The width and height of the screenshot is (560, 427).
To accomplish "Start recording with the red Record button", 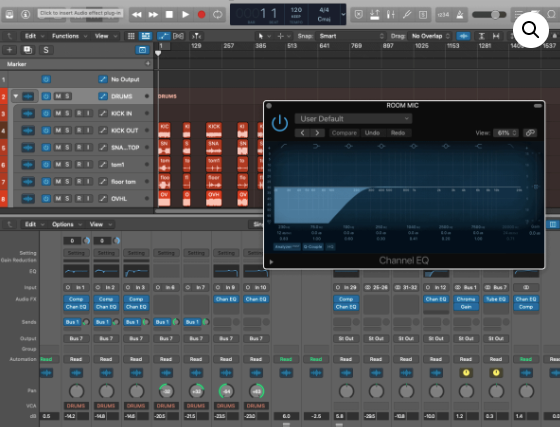I will click(201, 15).
